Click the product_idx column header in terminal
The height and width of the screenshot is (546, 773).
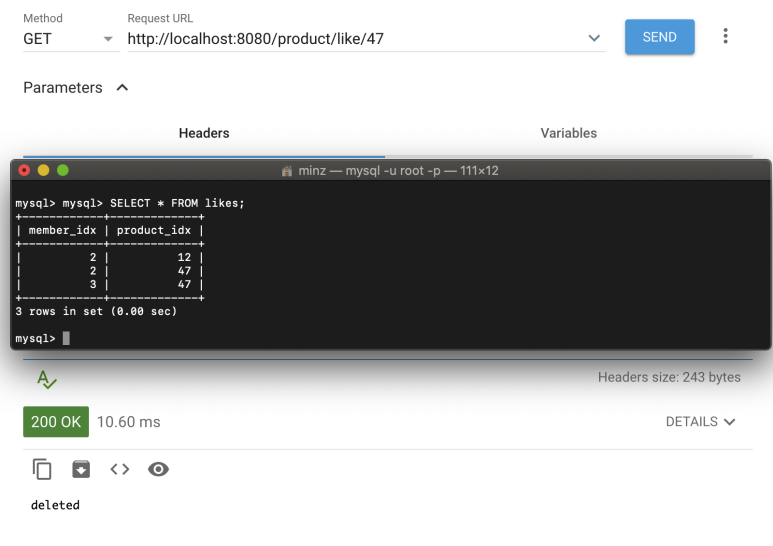(x=154, y=230)
